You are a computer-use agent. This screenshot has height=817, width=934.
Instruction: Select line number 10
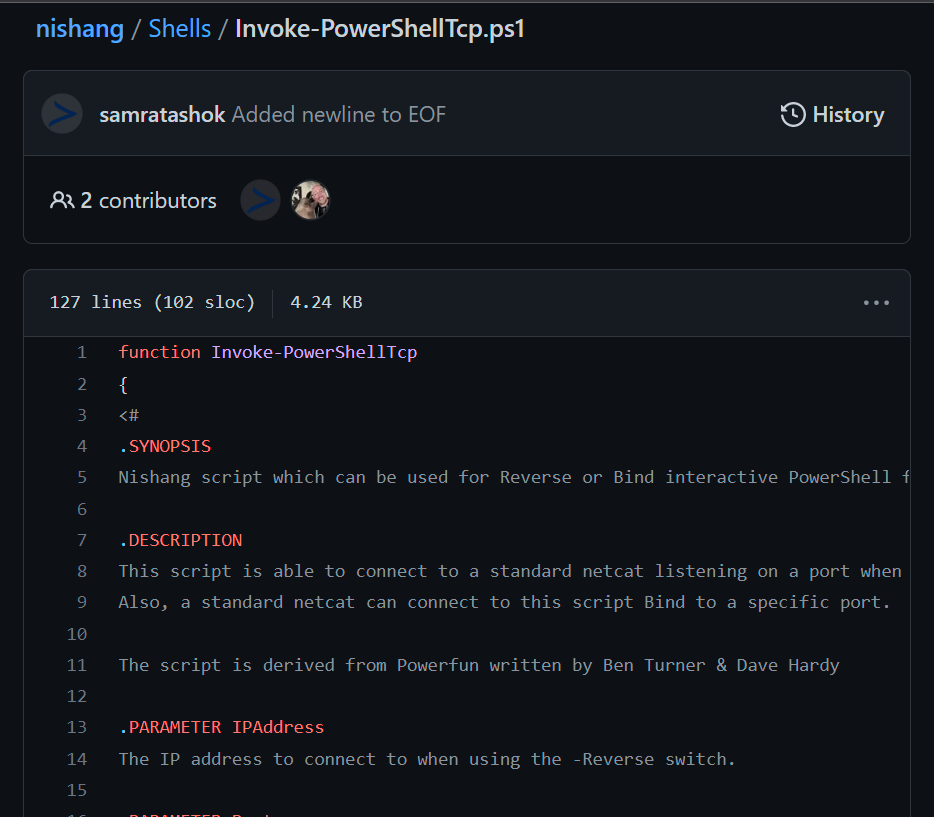point(77,634)
